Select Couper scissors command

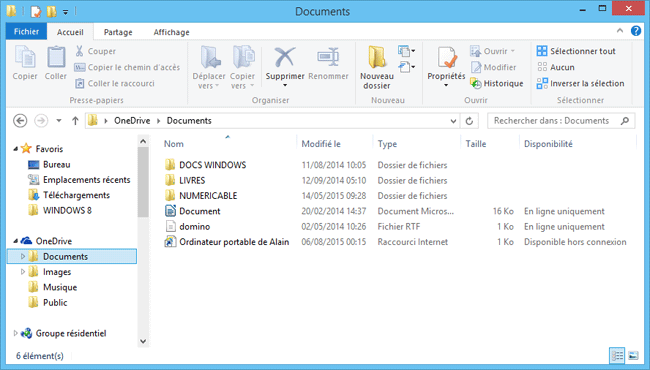click(x=95, y=51)
